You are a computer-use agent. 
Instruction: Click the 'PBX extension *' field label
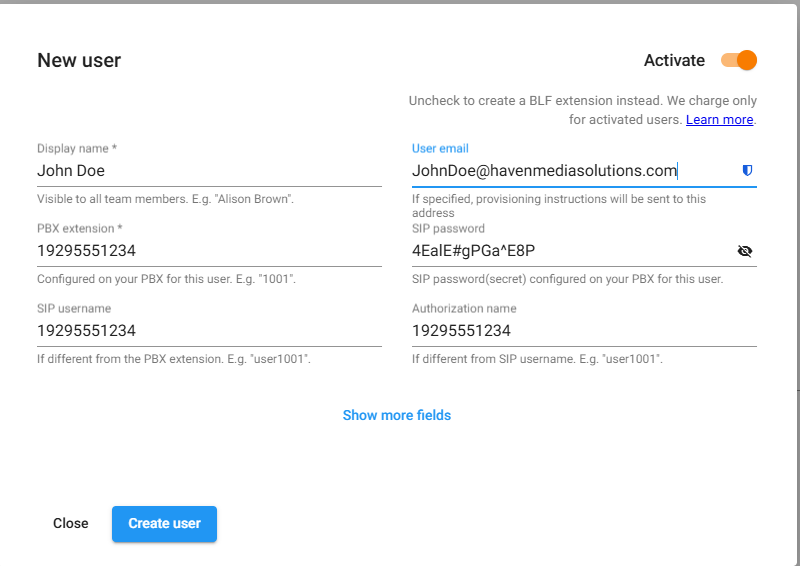pyautogui.click(x=80, y=228)
